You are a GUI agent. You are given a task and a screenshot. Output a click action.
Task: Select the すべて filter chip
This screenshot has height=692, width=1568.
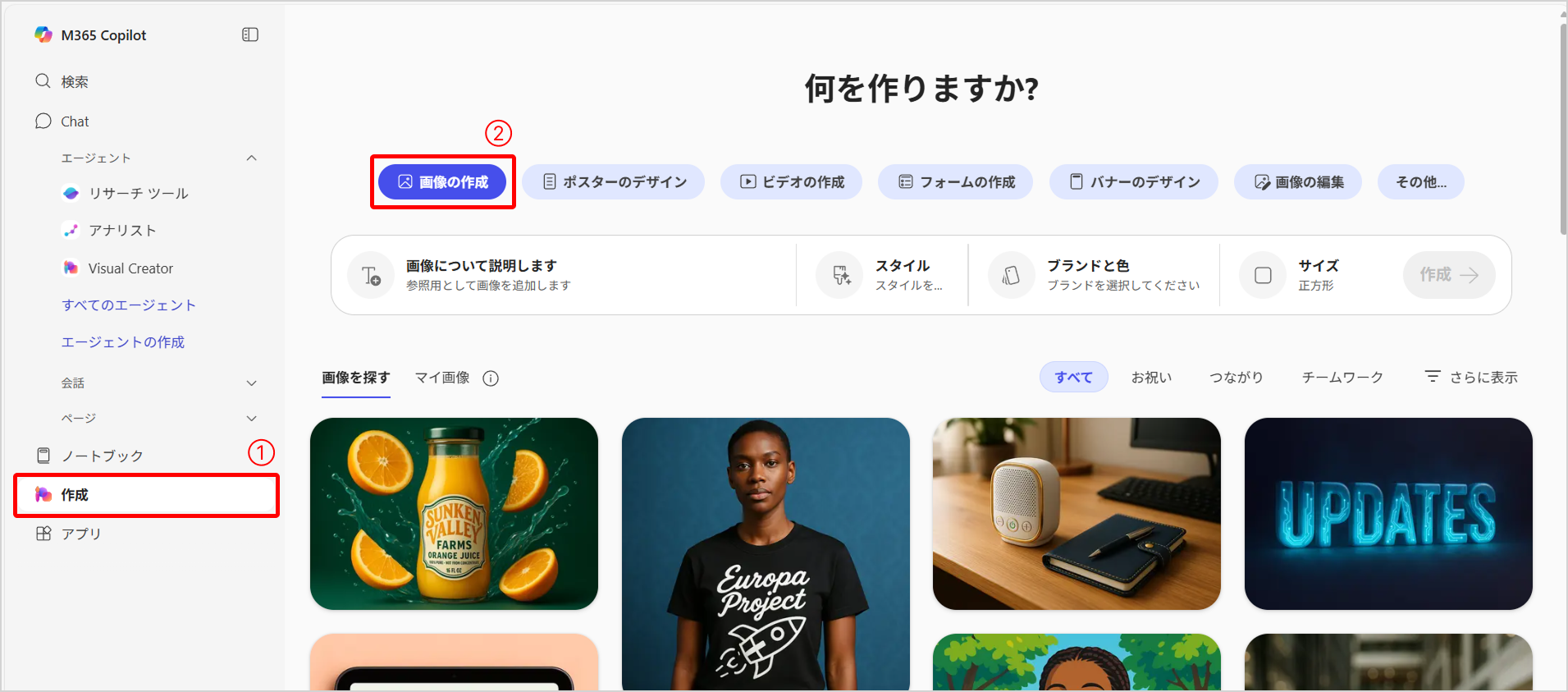point(1074,378)
